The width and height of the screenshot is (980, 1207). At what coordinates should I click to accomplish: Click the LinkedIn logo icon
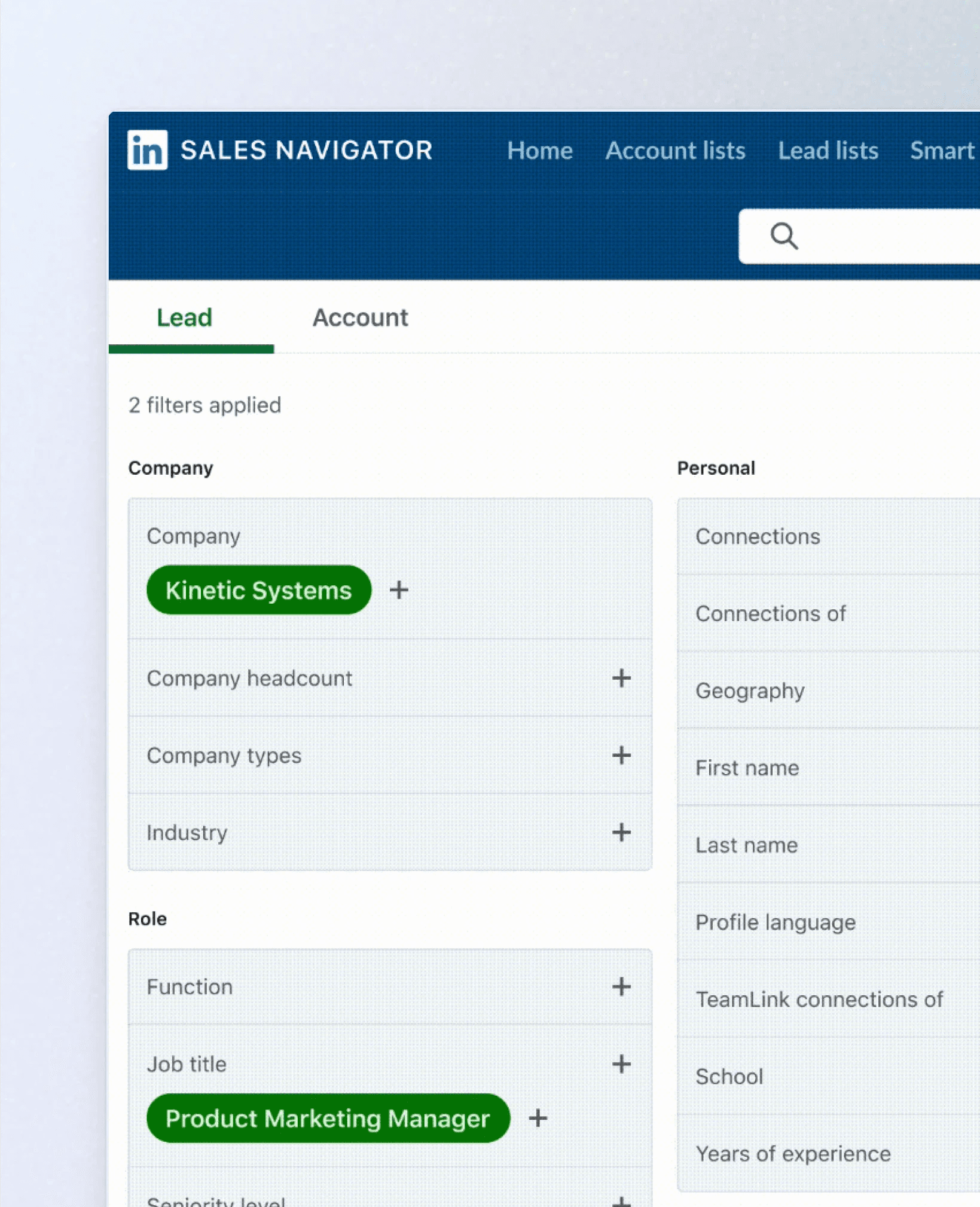pos(147,150)
